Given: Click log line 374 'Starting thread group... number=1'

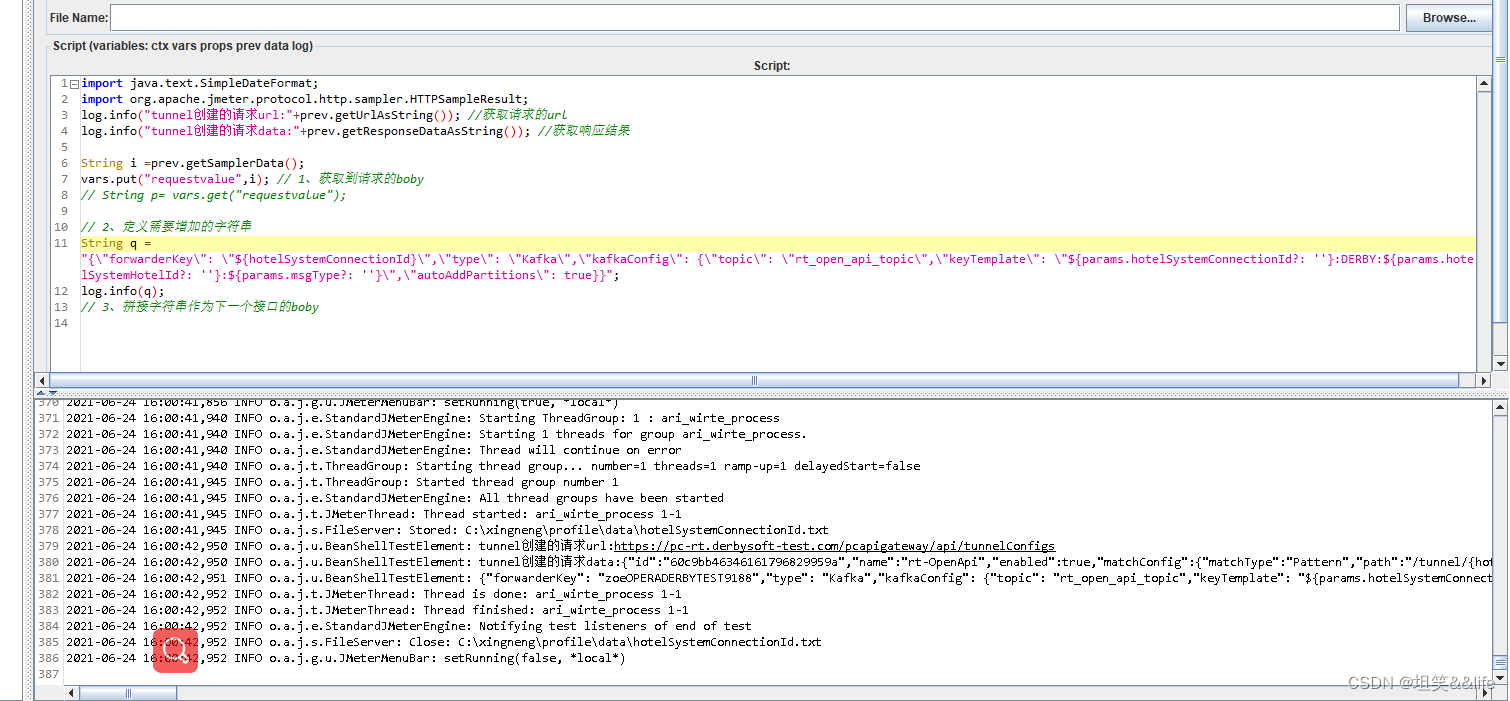Looking at the screenshot, I should [x=493, y=466].
